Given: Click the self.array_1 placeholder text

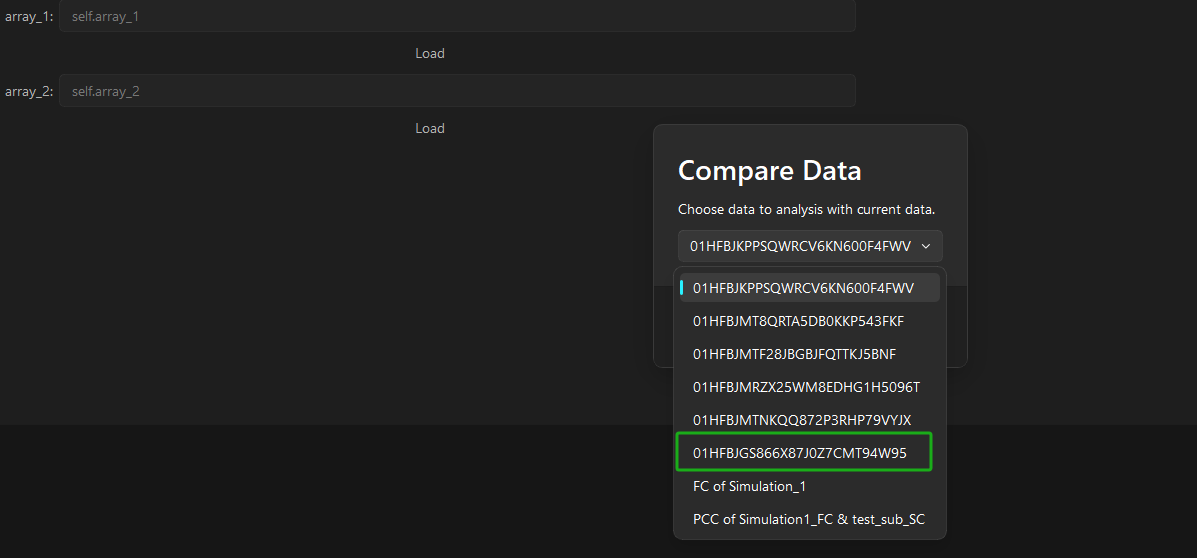Looking at the screenshot, I should [x=105, y=17].
